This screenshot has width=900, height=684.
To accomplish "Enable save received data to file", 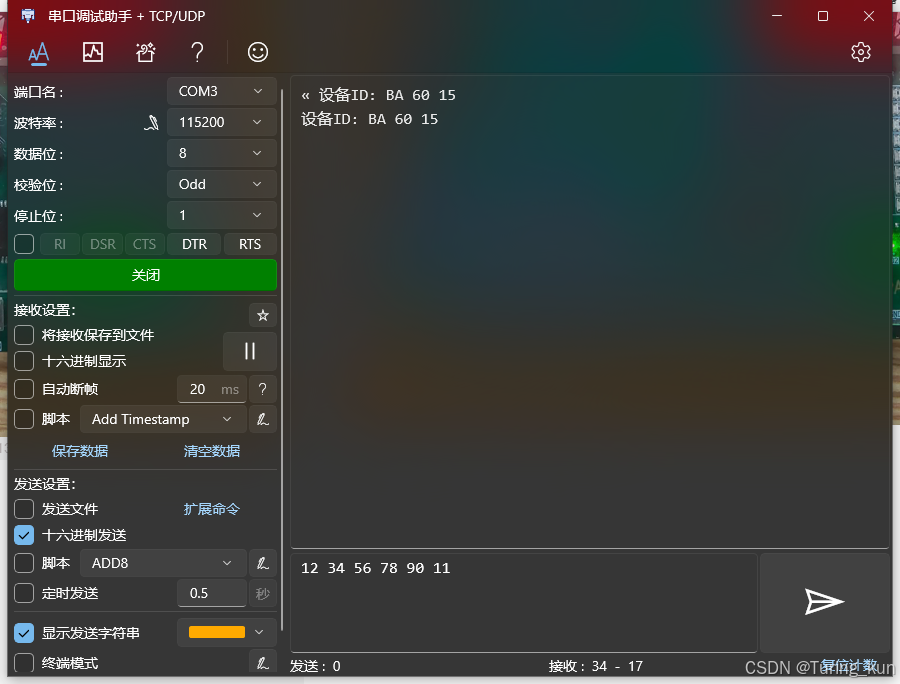I will (24, 335).
